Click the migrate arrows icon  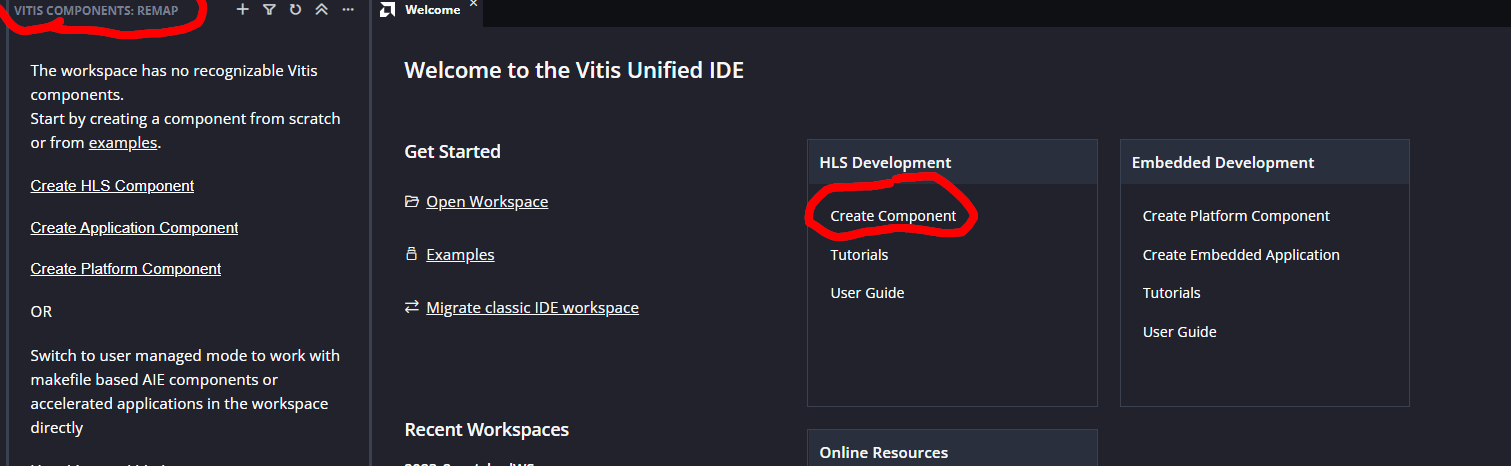411,308
